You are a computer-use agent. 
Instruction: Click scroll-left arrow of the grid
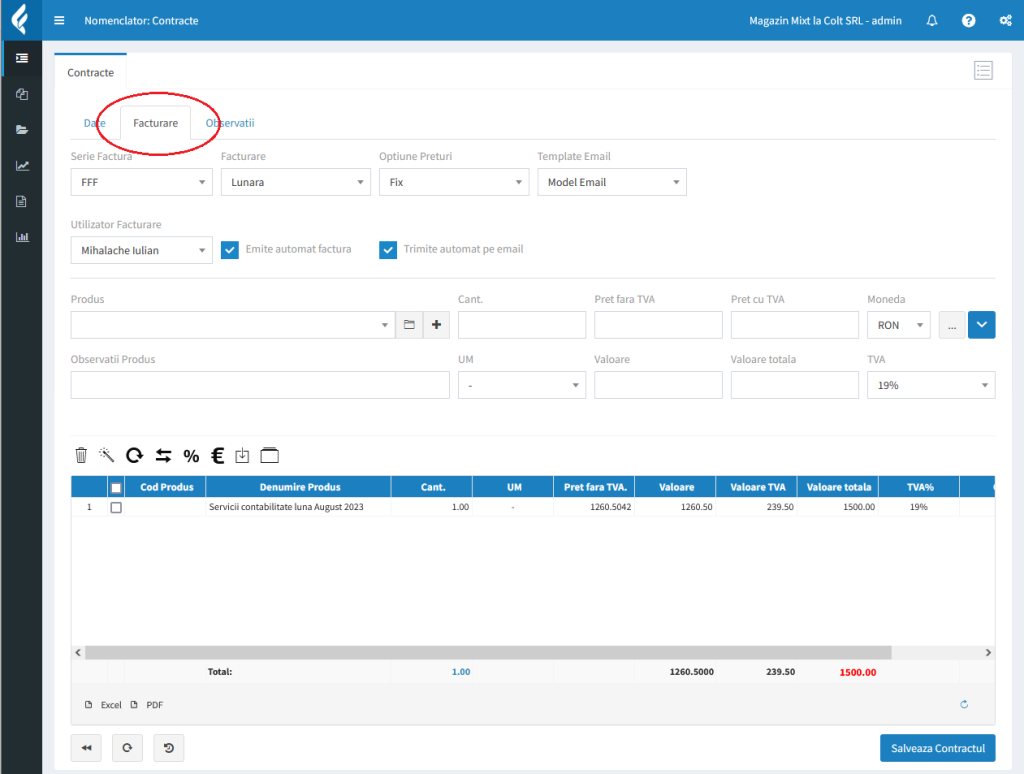pos(78,653)
